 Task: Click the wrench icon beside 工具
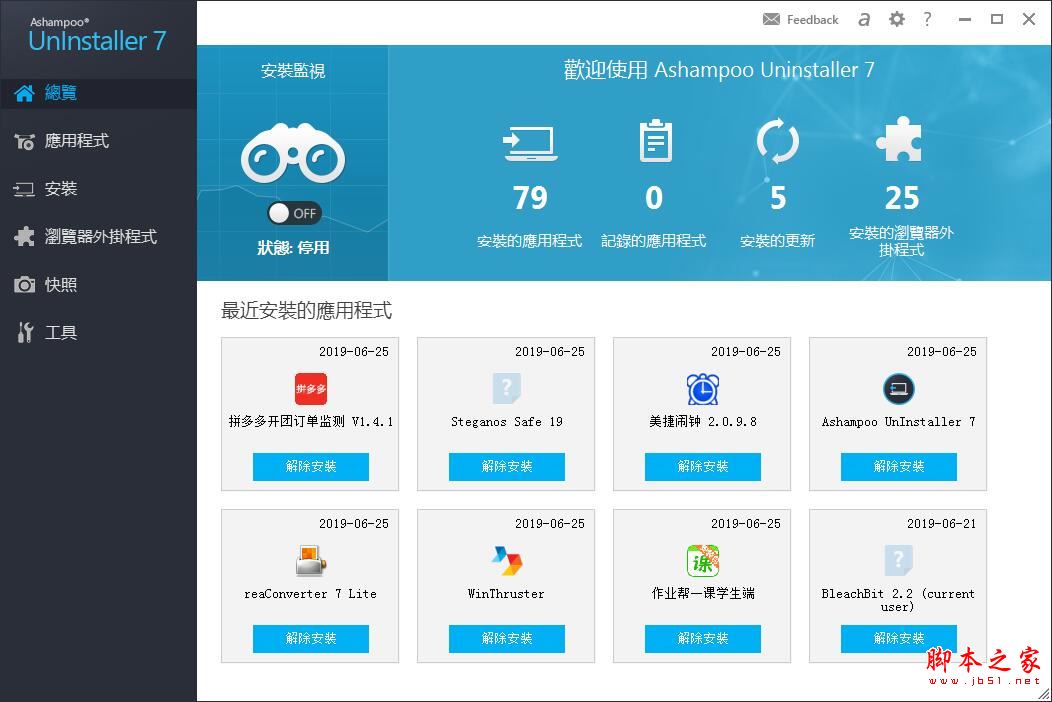coord(25,332)
